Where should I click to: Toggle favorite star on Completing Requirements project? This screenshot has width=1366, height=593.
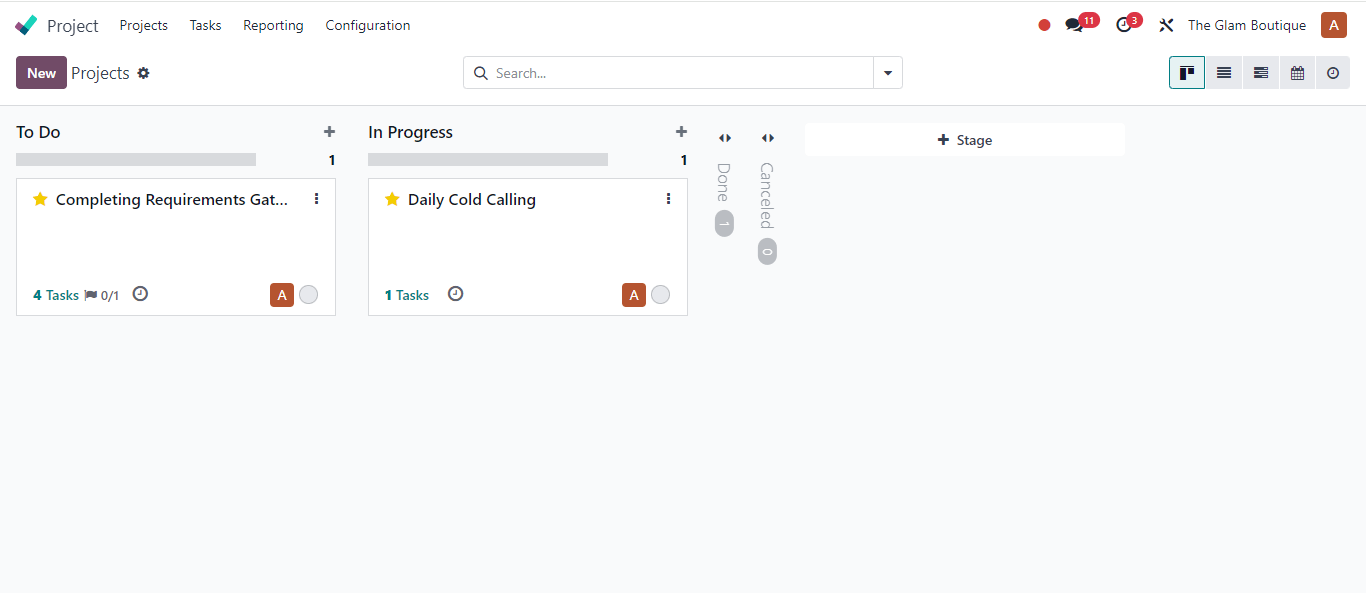pyautogui.click(x=40, y=200)
